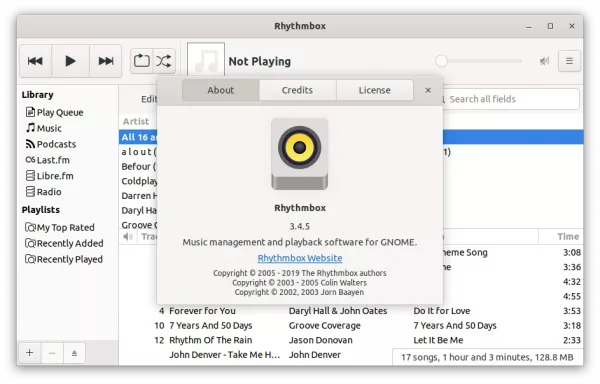
Task: Click the playing-indicator speaker column header
Action: click(x=128, y=237)
